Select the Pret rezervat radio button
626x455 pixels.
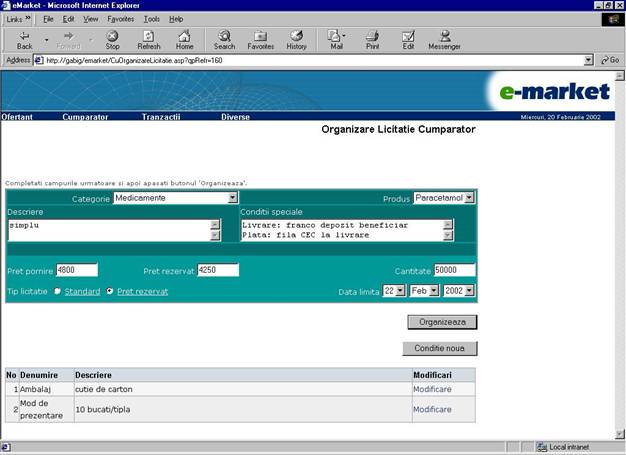pos(110,291)
